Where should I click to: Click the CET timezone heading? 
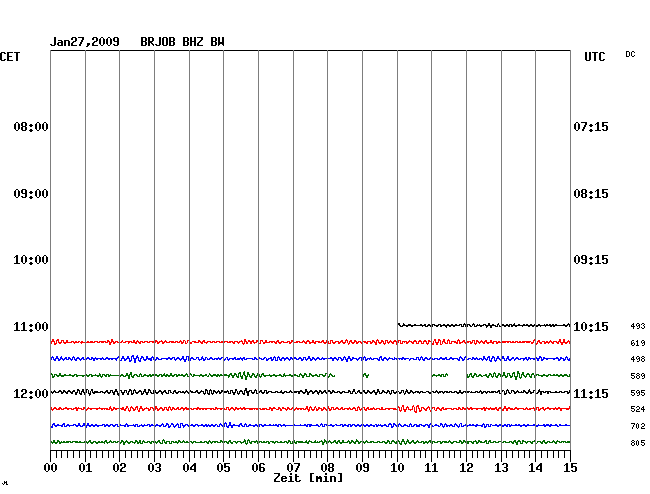10,57
